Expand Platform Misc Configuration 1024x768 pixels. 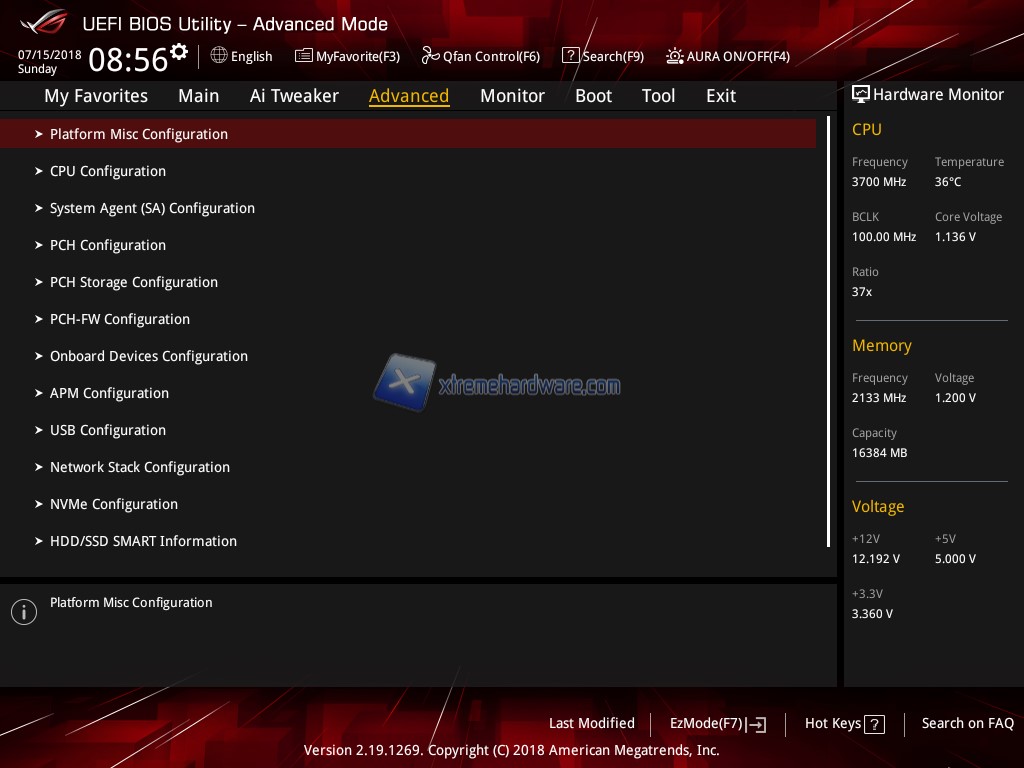click(x=139, y=134)
